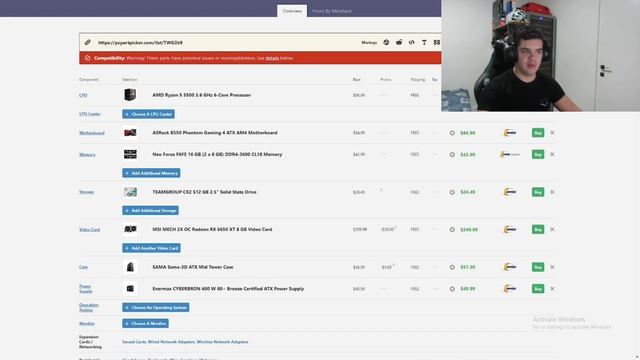Remove the Enermax power supply with its X

click(552, 289)
